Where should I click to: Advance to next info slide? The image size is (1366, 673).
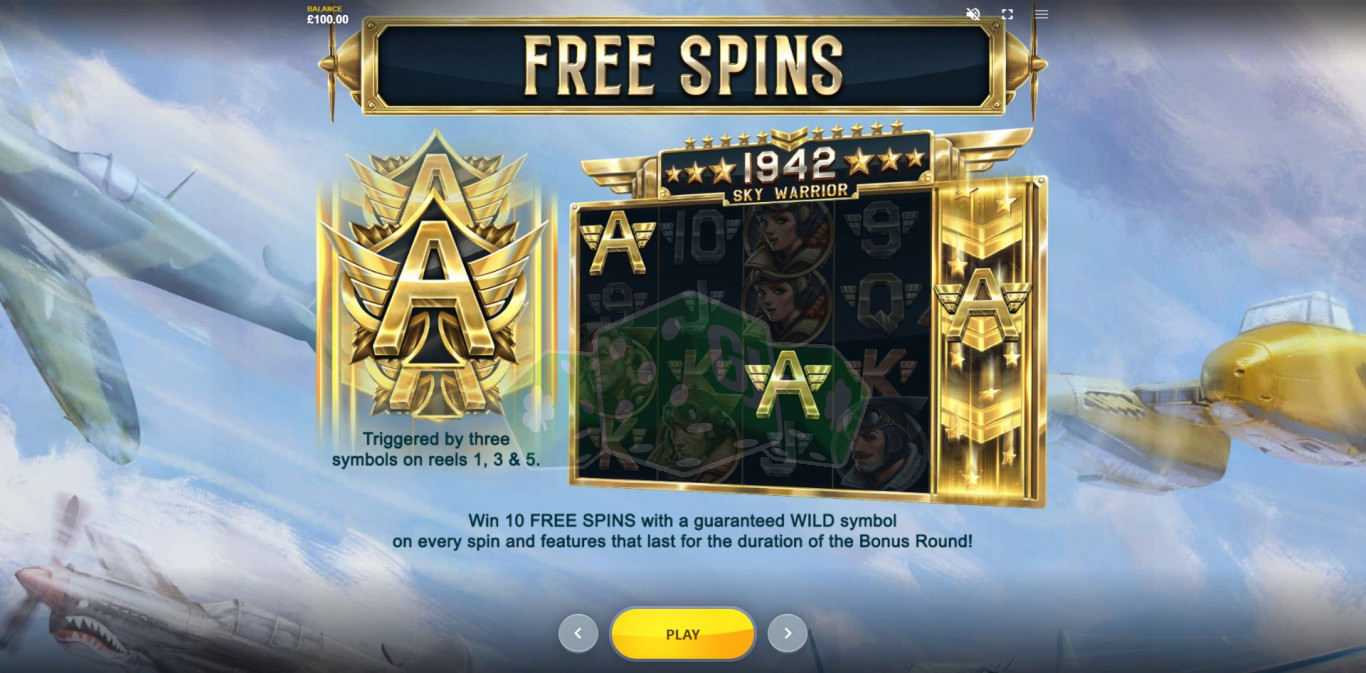tap(787, 633)
